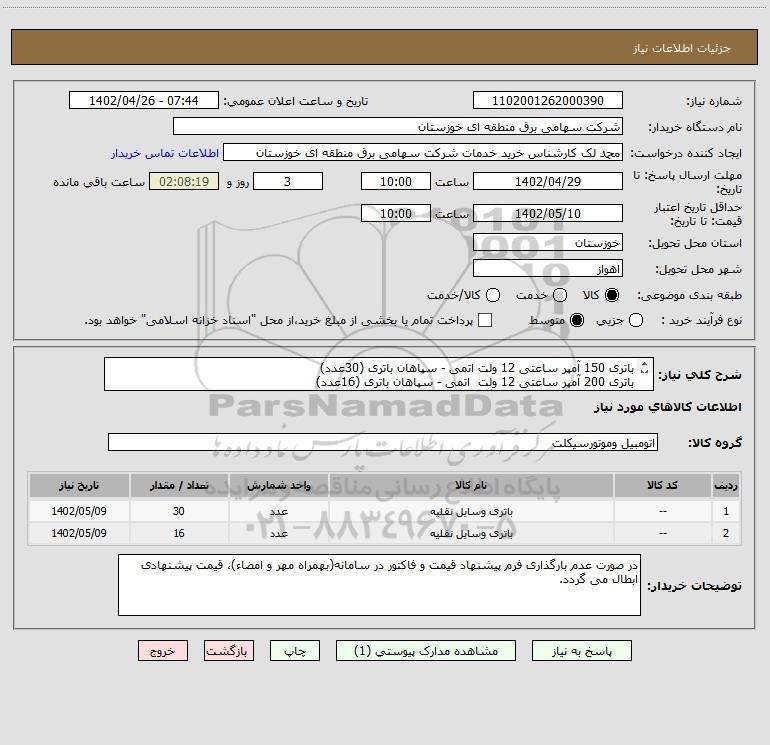Click the شهر محل تحویل field showing اهواز
This screenshot has width=770, height=745.
(547, 269)
